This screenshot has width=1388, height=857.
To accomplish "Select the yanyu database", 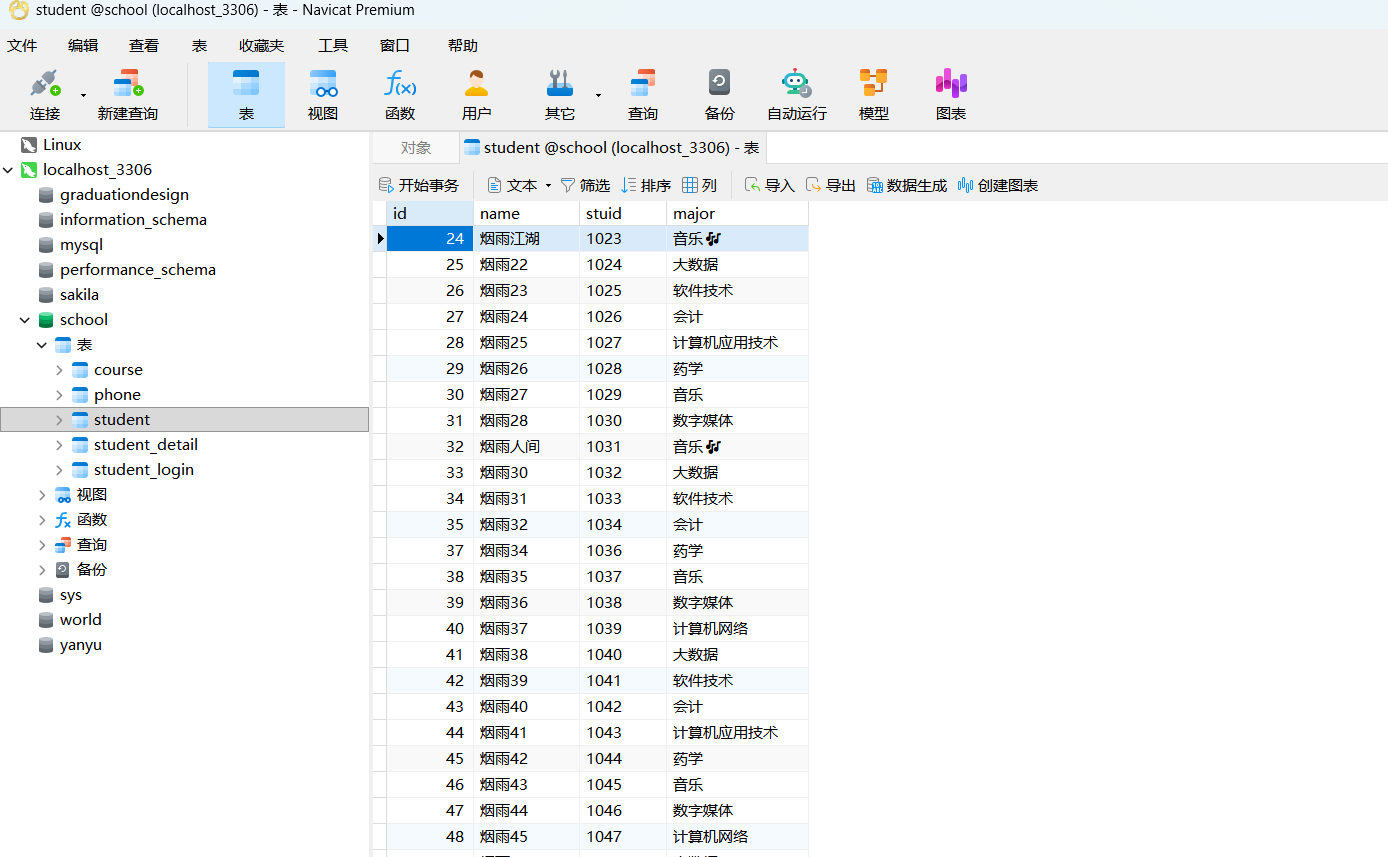I will 80,645.
